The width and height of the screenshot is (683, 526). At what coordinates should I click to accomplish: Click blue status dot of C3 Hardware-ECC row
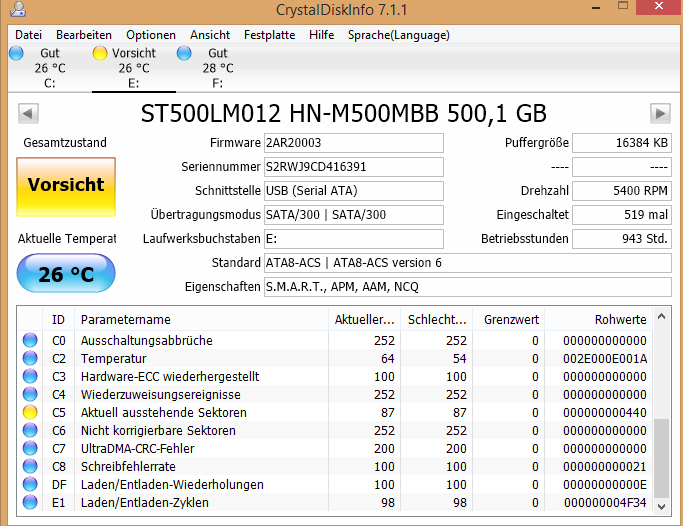[30, 376]
